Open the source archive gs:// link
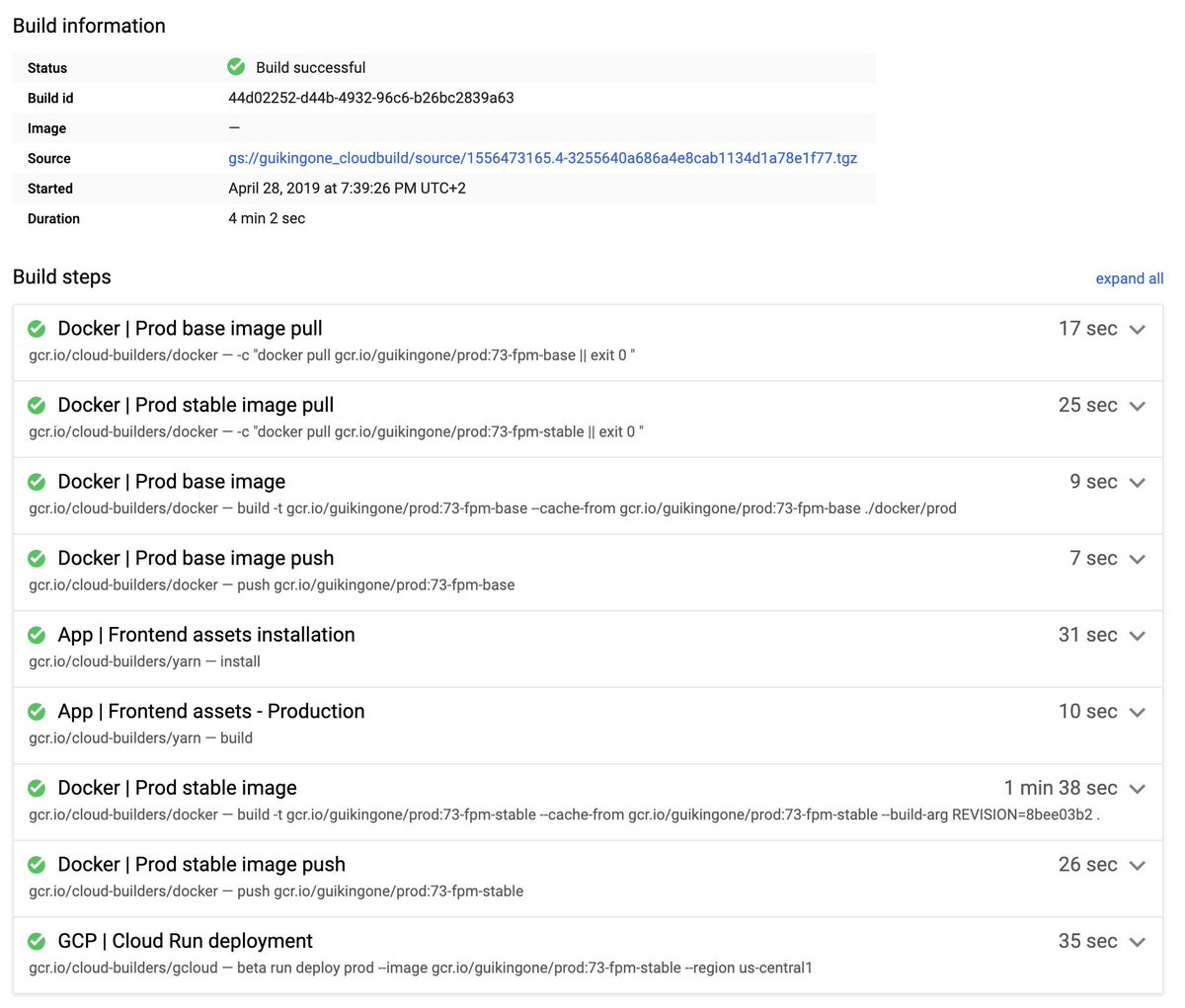 coord(544,158)
